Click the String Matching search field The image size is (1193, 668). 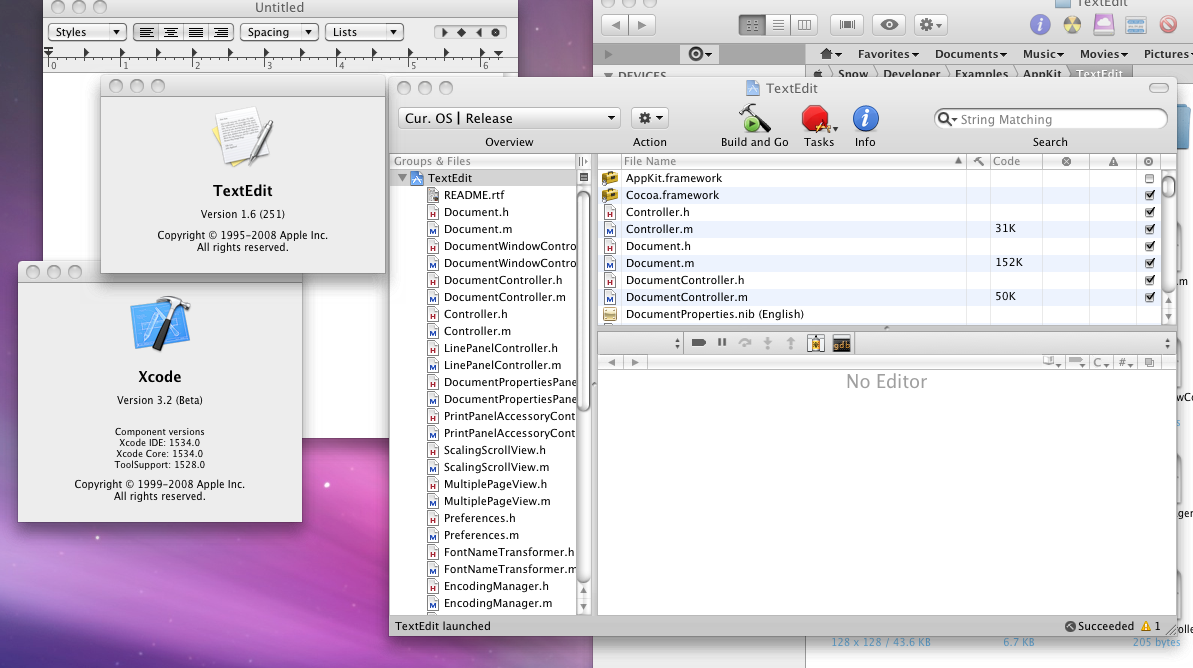coord(1050,119)
